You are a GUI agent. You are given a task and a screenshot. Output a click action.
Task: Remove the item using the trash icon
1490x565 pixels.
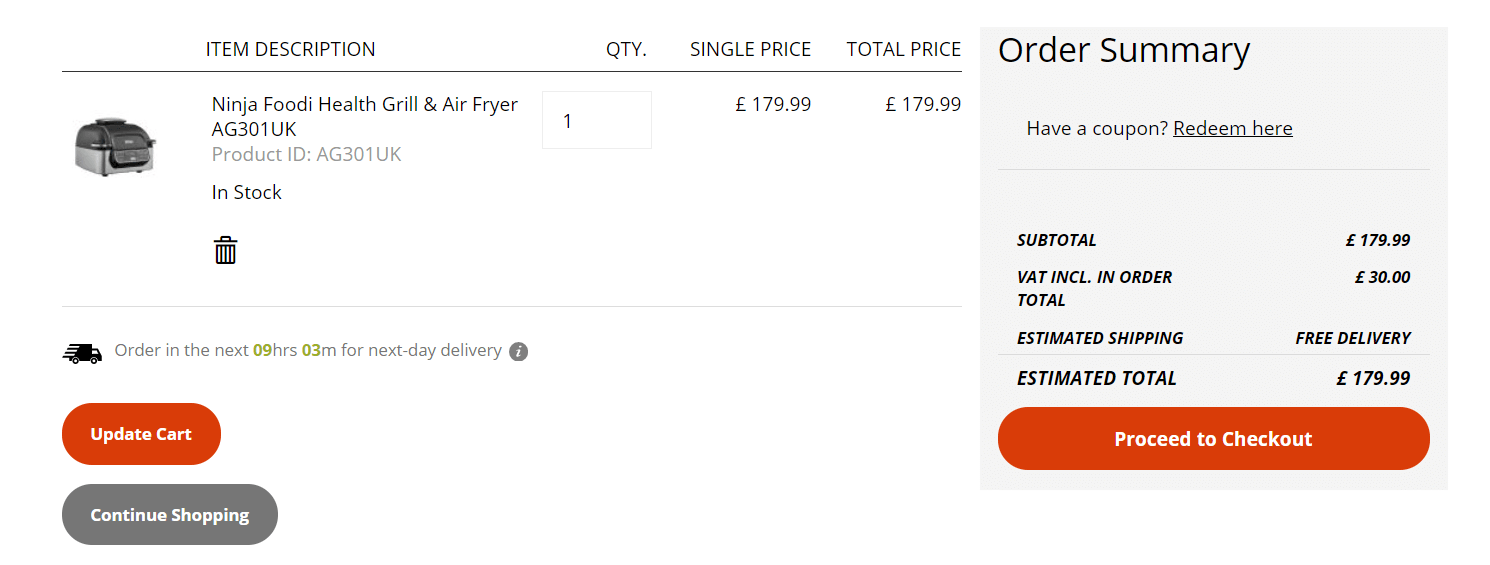(226, 250)
